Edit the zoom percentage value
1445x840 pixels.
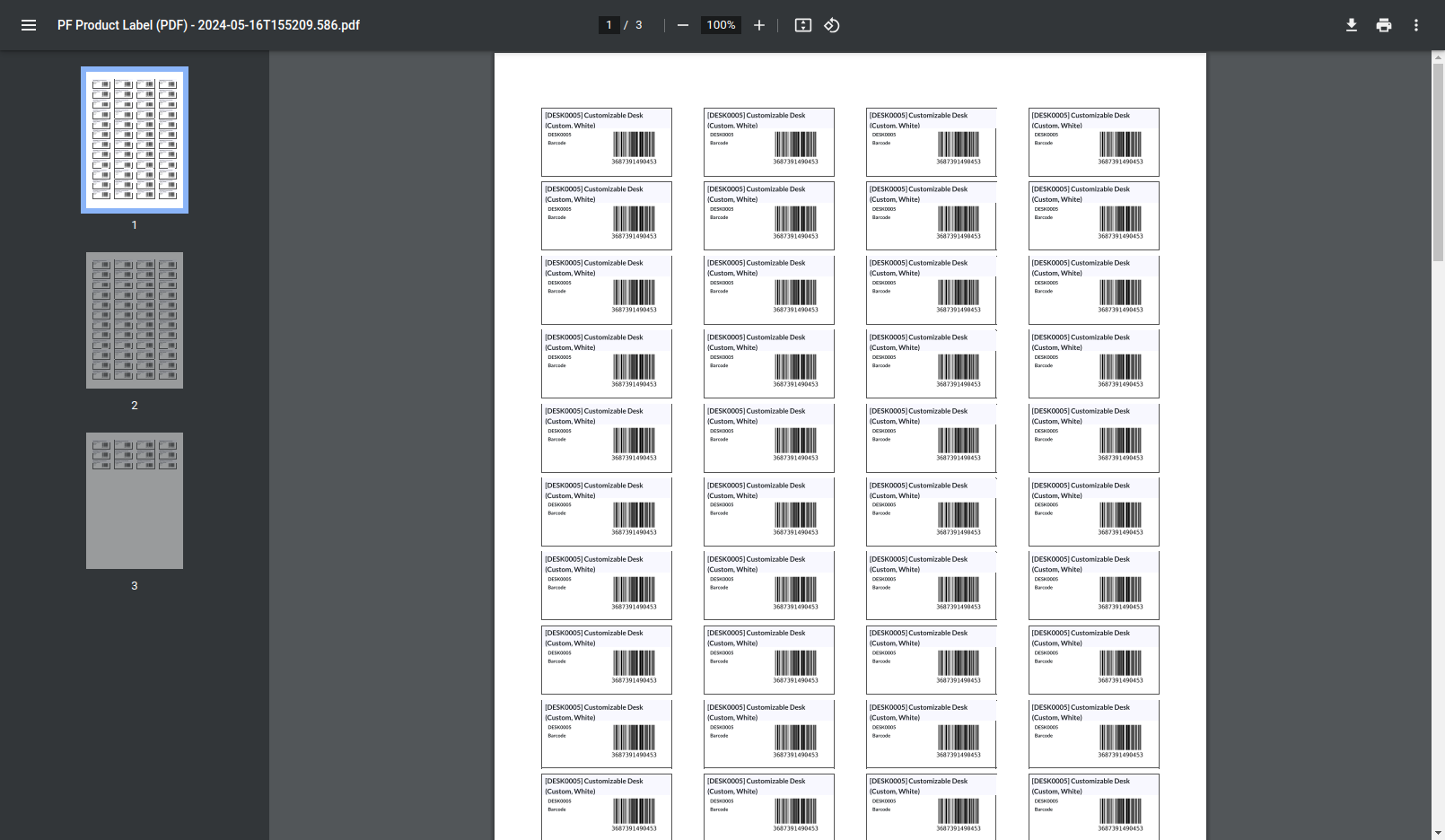[x=720, y=25]
